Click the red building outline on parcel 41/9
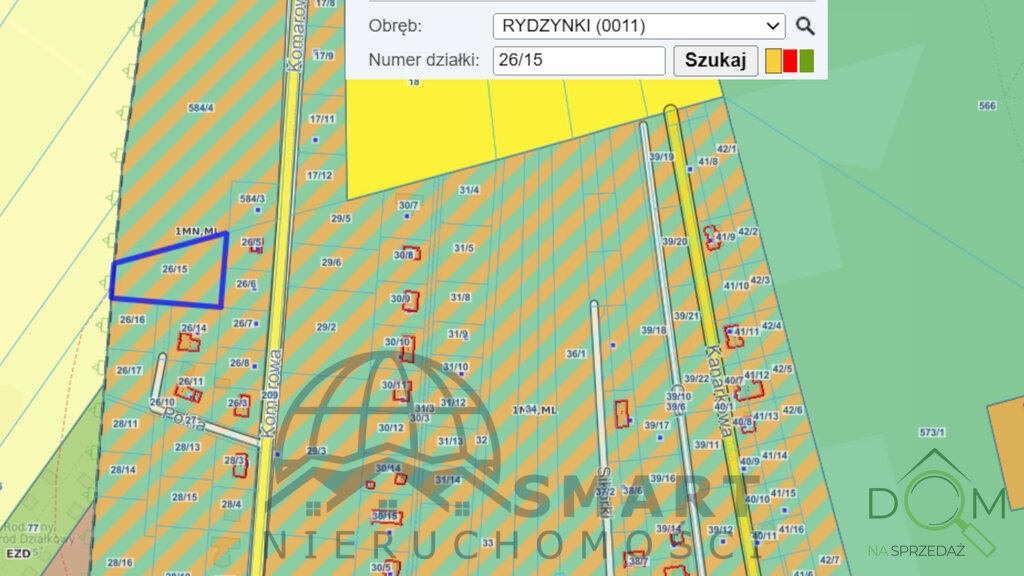The image size is (1024, 576). [711, 237]
